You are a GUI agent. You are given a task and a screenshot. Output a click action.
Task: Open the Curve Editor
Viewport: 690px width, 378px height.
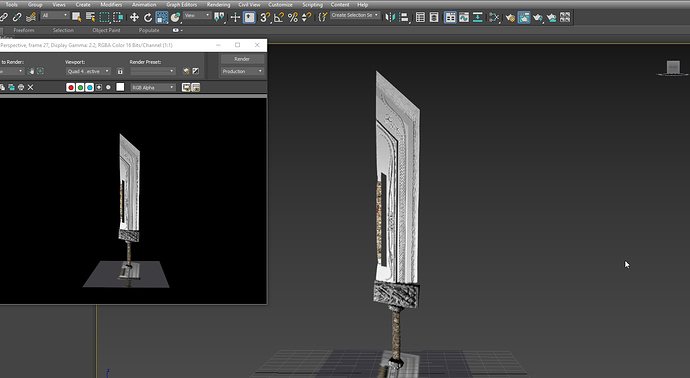pos(464,17)
